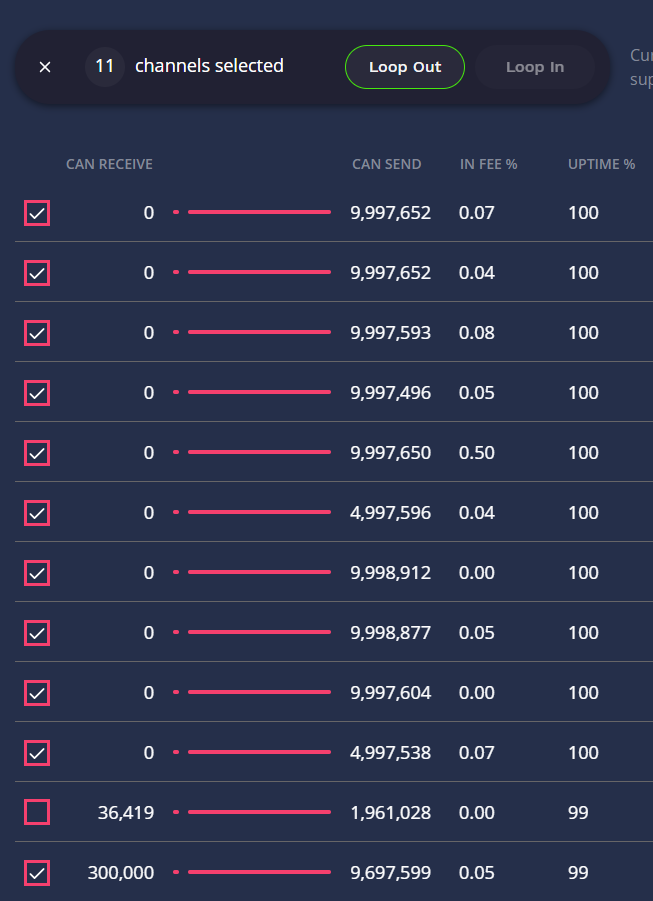Deselect the channel with 9,998,912 can send
Image resolution: width=653 pixels, height=901 pixels.
[x=37, y=572]
